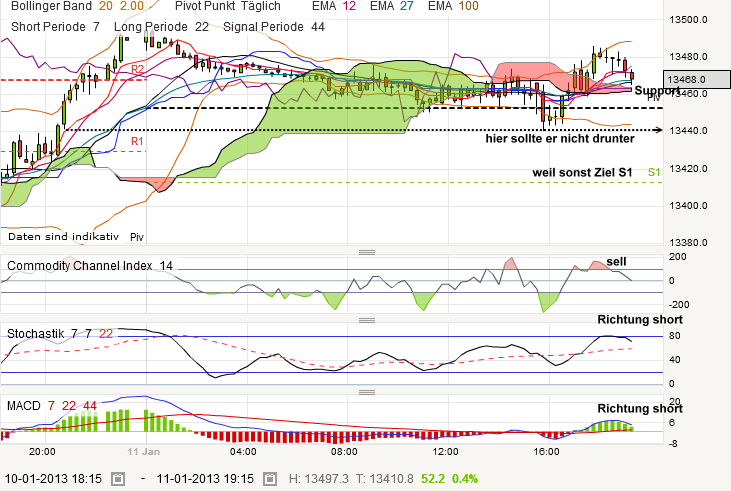This screenshot has width=731, height=491.
Task: Click the 13500.0 price axis label
Action: point(688,20)
